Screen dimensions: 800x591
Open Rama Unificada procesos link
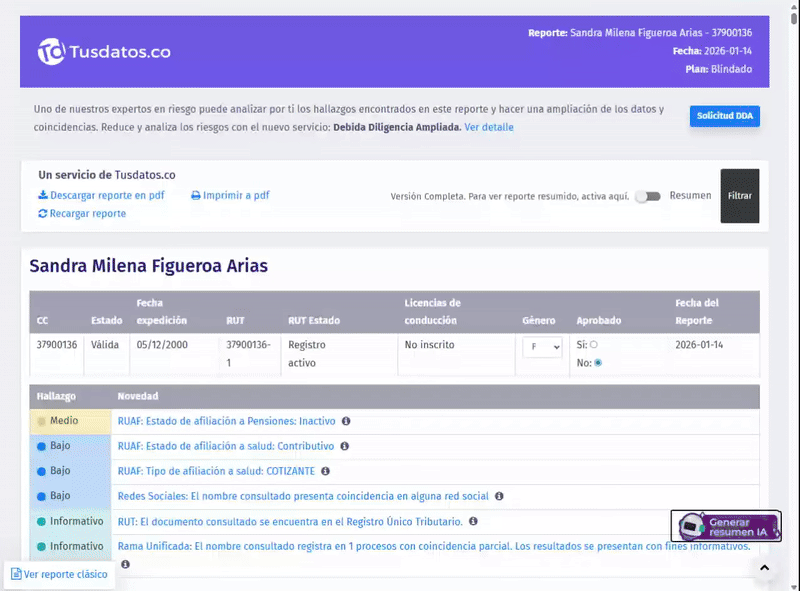[x=434, y=546]
